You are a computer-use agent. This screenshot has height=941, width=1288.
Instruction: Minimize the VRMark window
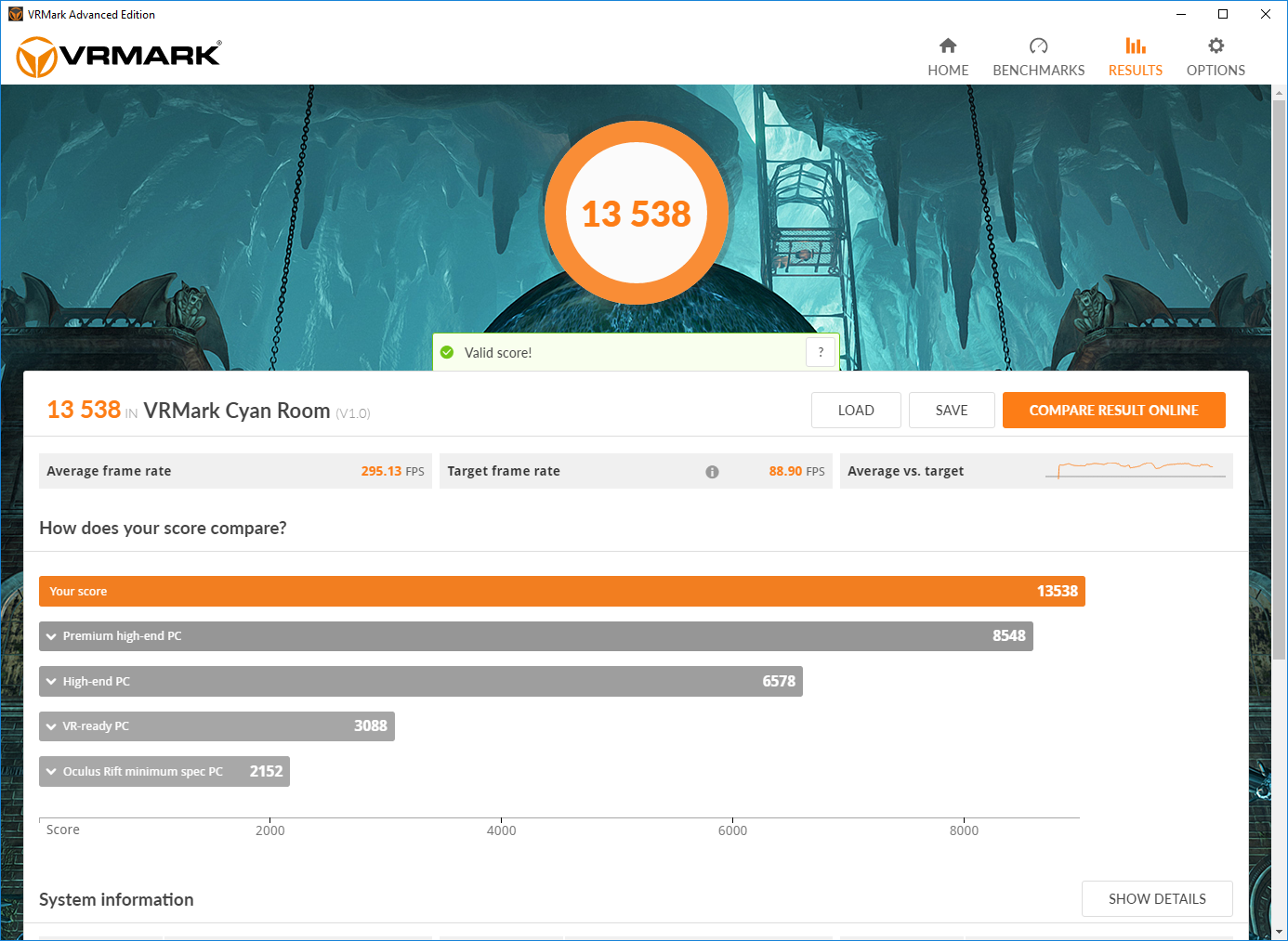point(1180,14)
